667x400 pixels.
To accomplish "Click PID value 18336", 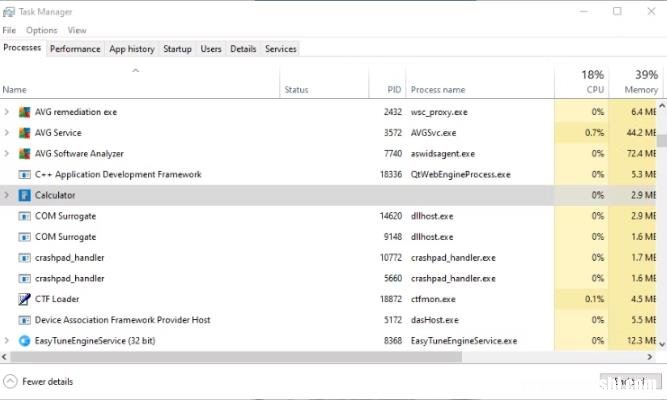I will pyautogui.click(x=391, y=174).
